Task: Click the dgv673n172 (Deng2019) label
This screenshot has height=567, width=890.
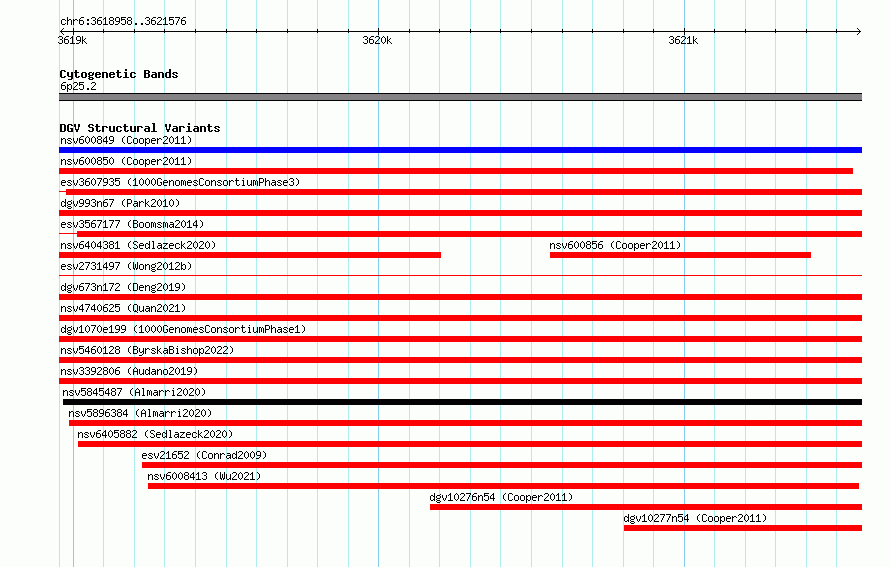Action: (123, 287)
